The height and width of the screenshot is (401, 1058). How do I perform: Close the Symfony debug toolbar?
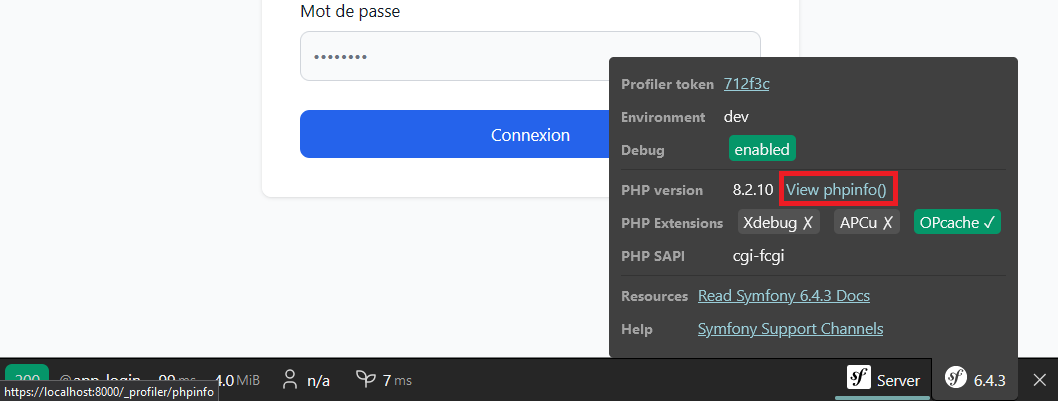point(1040,380)
